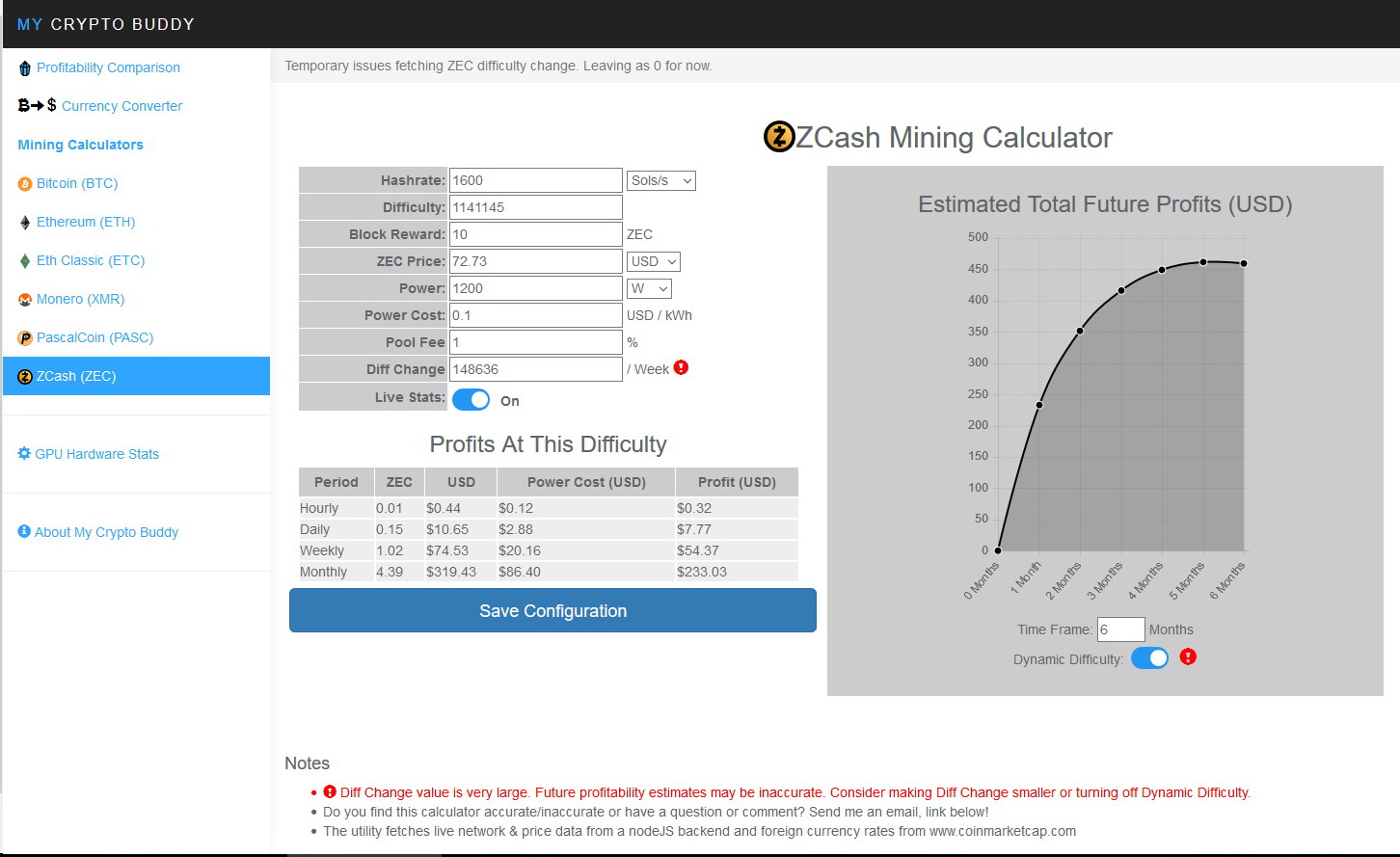Click the Weekly USD value $74.53

tap(447, 550)
